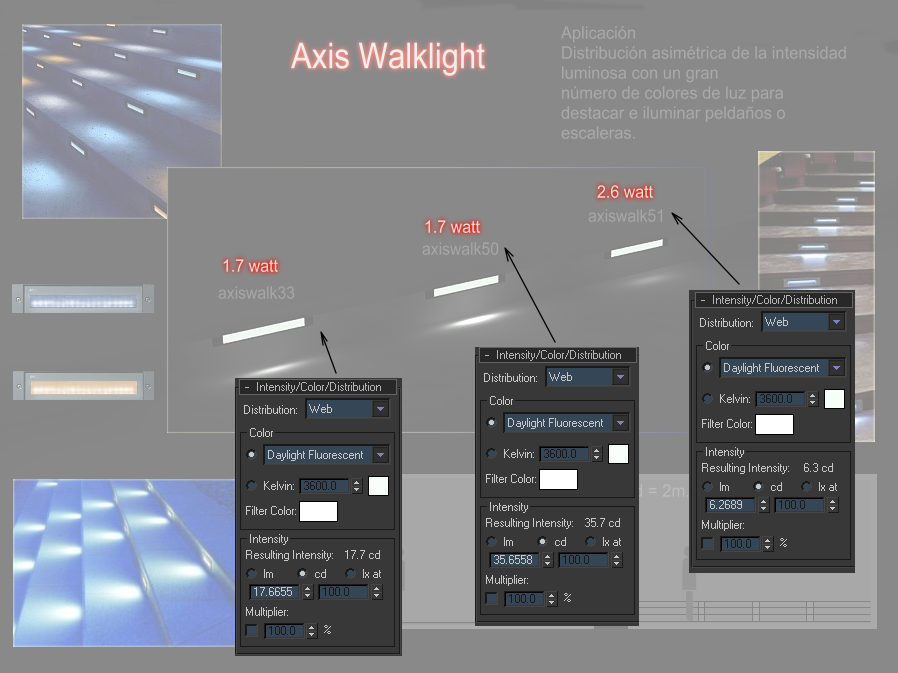Click the axiswalk50 label
The width and height of the screenshot is (898, 673).
460,249
